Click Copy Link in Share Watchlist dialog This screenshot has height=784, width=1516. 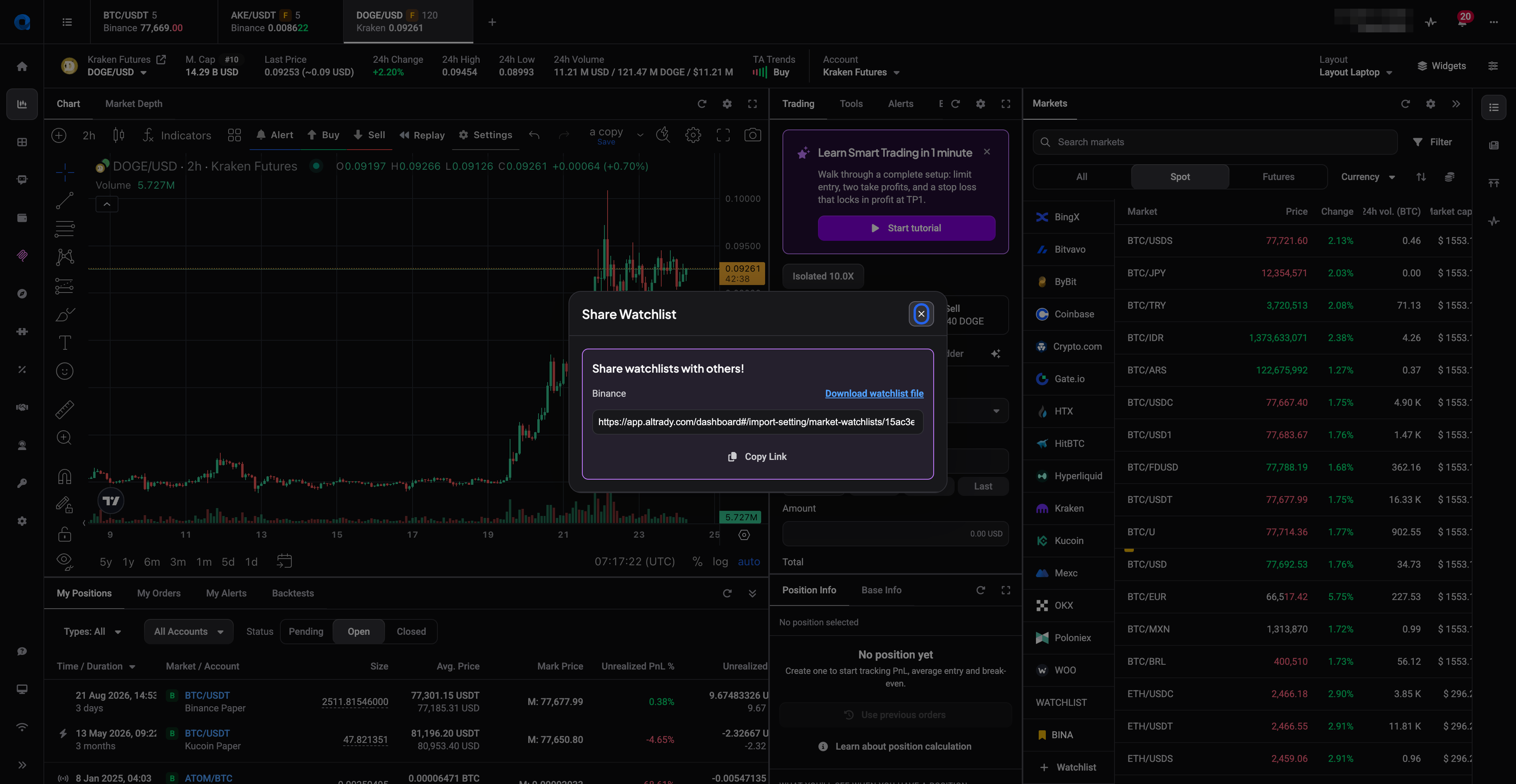(758, 457)
